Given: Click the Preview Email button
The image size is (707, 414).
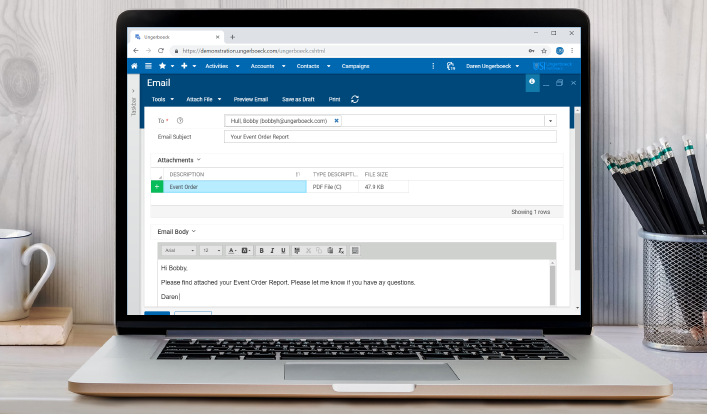Looking at the screenshot, I should (x=251, y=99).
